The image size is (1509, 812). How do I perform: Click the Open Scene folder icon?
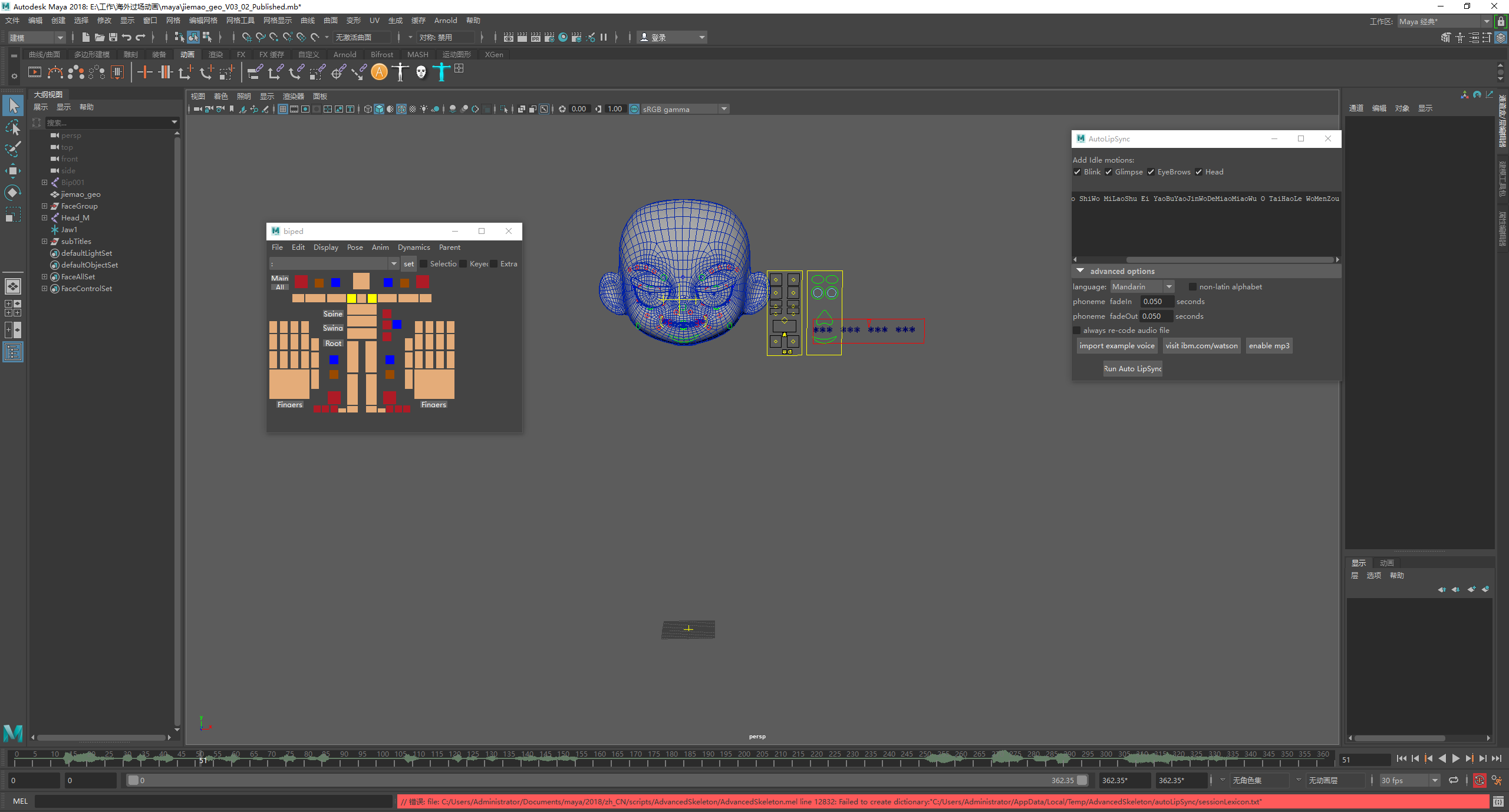100,37
